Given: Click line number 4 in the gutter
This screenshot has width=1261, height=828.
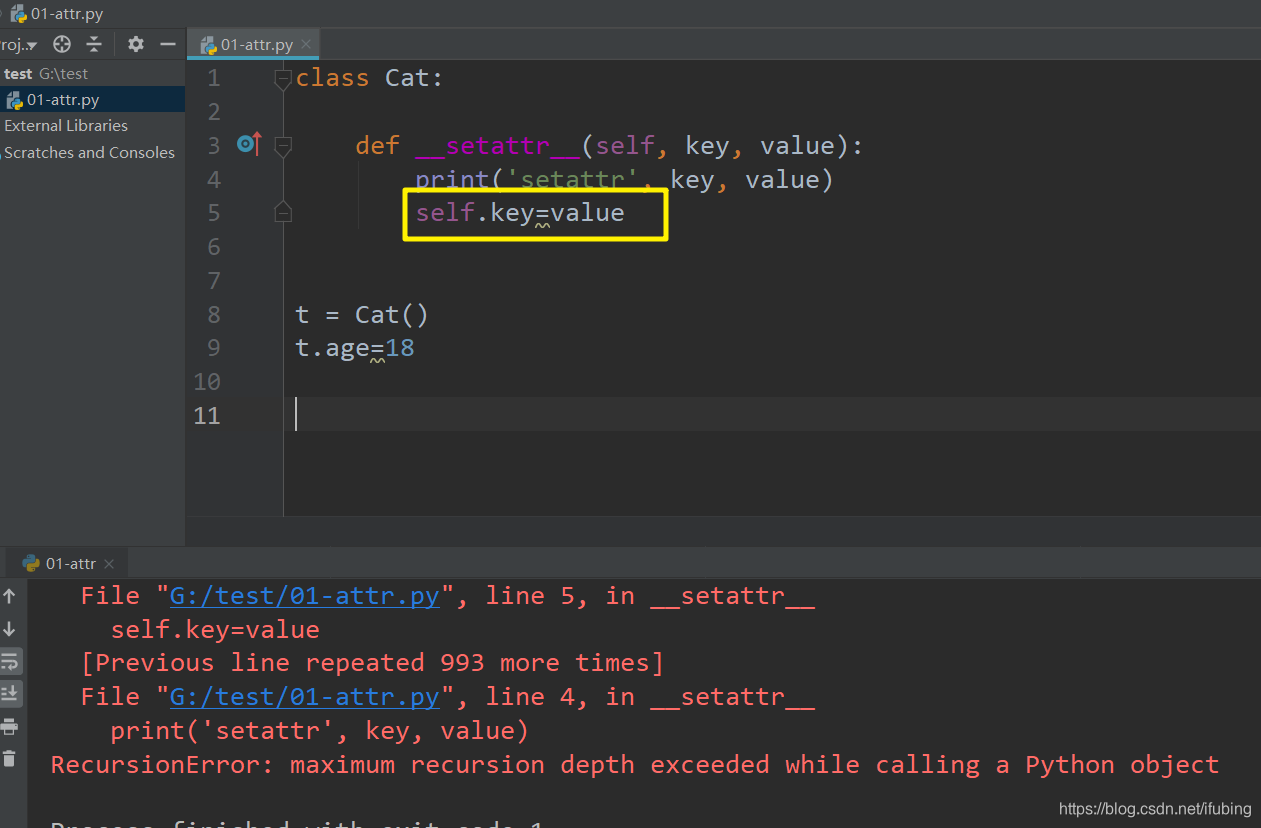Looking at the screenshot, I should [213, 180].
